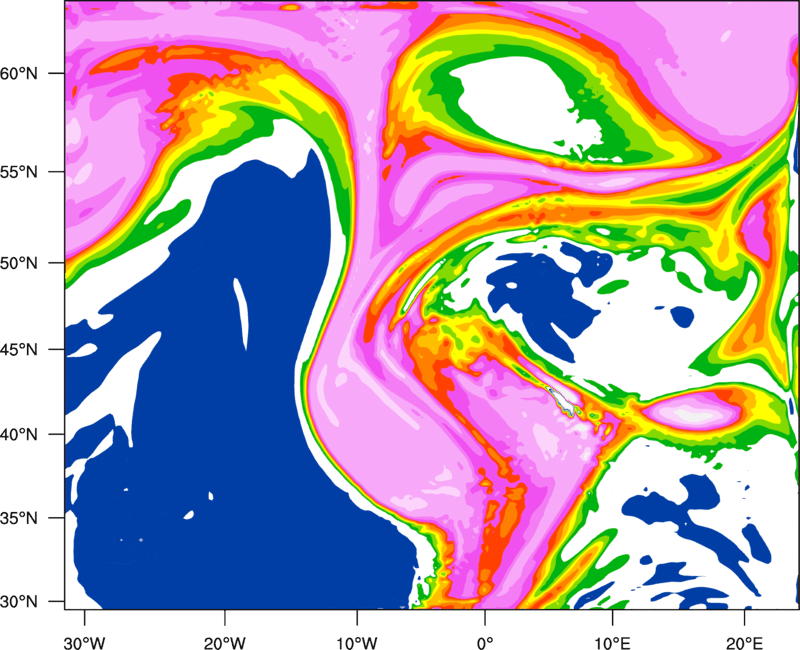Click the 50°N latitude label
Viewport: 800px width, 650px height.
tap(19, 263)
